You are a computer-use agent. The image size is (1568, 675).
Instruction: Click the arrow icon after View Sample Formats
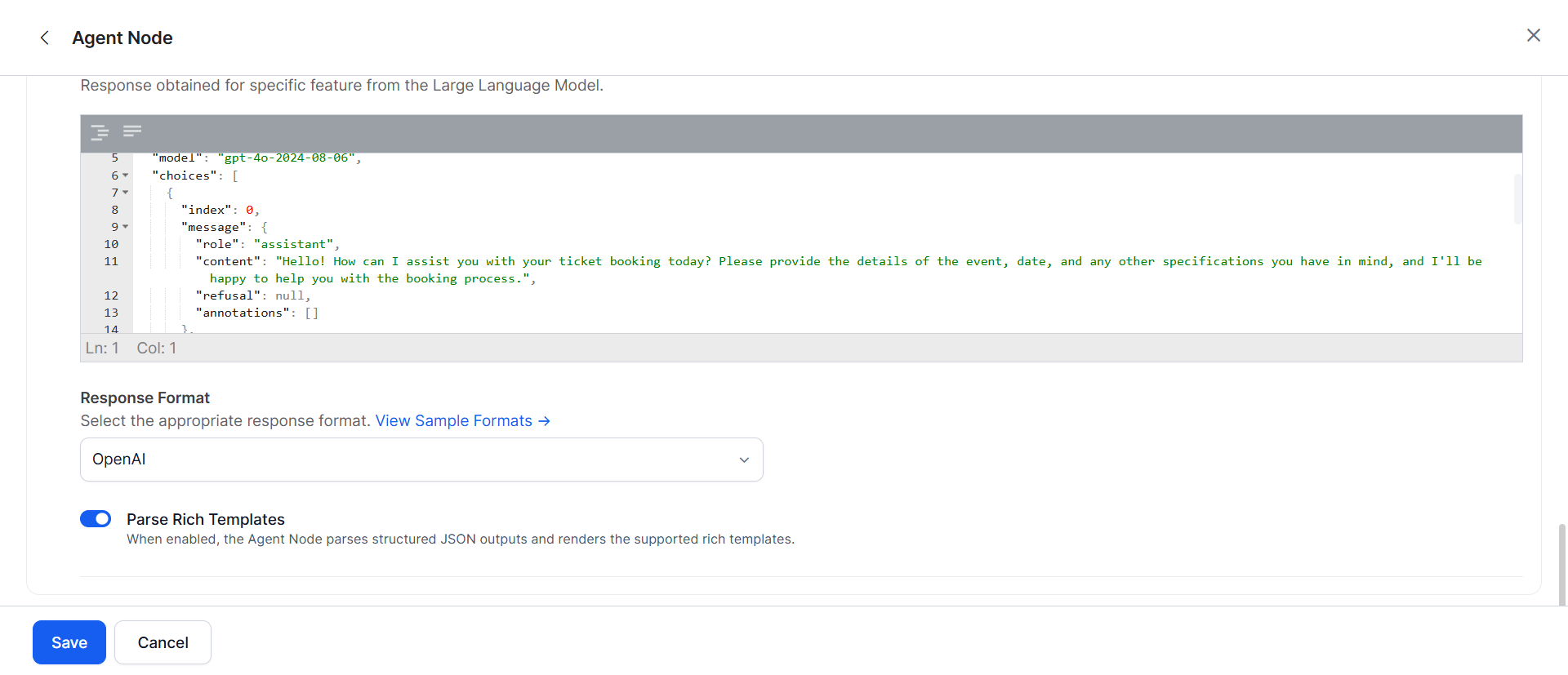545,421
